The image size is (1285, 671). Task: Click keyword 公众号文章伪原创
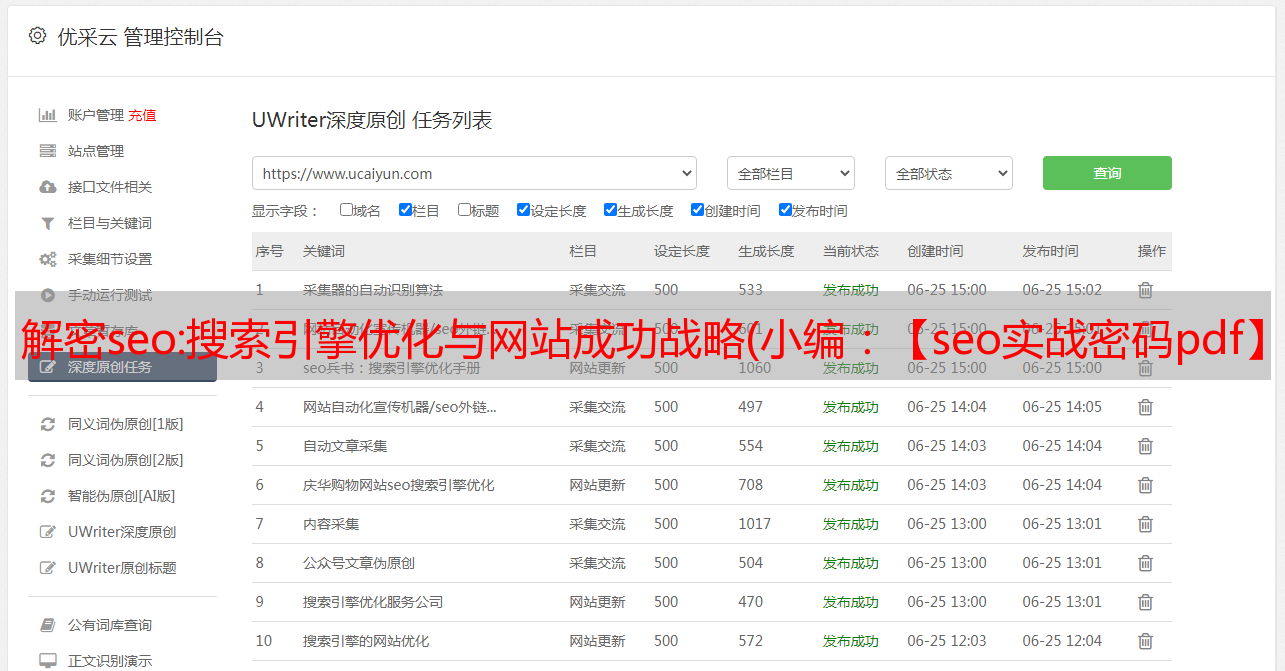point(359,563)
